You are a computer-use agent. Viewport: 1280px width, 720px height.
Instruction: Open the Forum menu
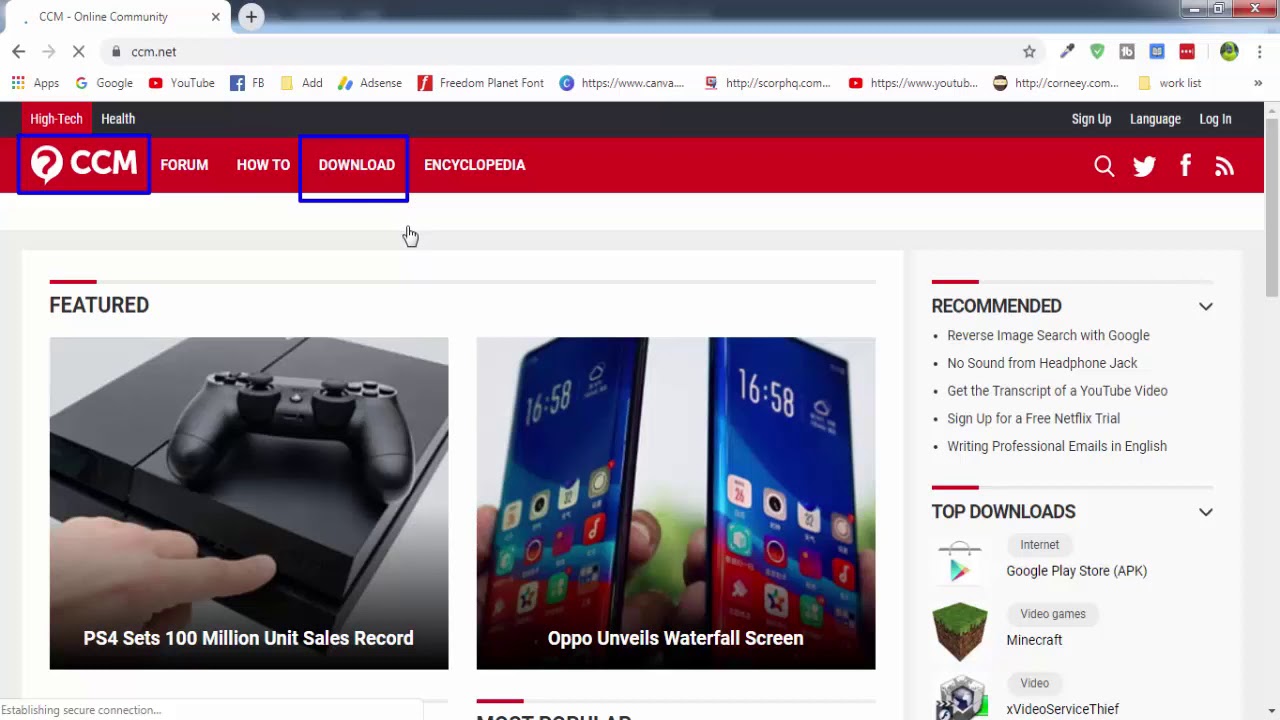pyautogui.click(x=184, y=165)
